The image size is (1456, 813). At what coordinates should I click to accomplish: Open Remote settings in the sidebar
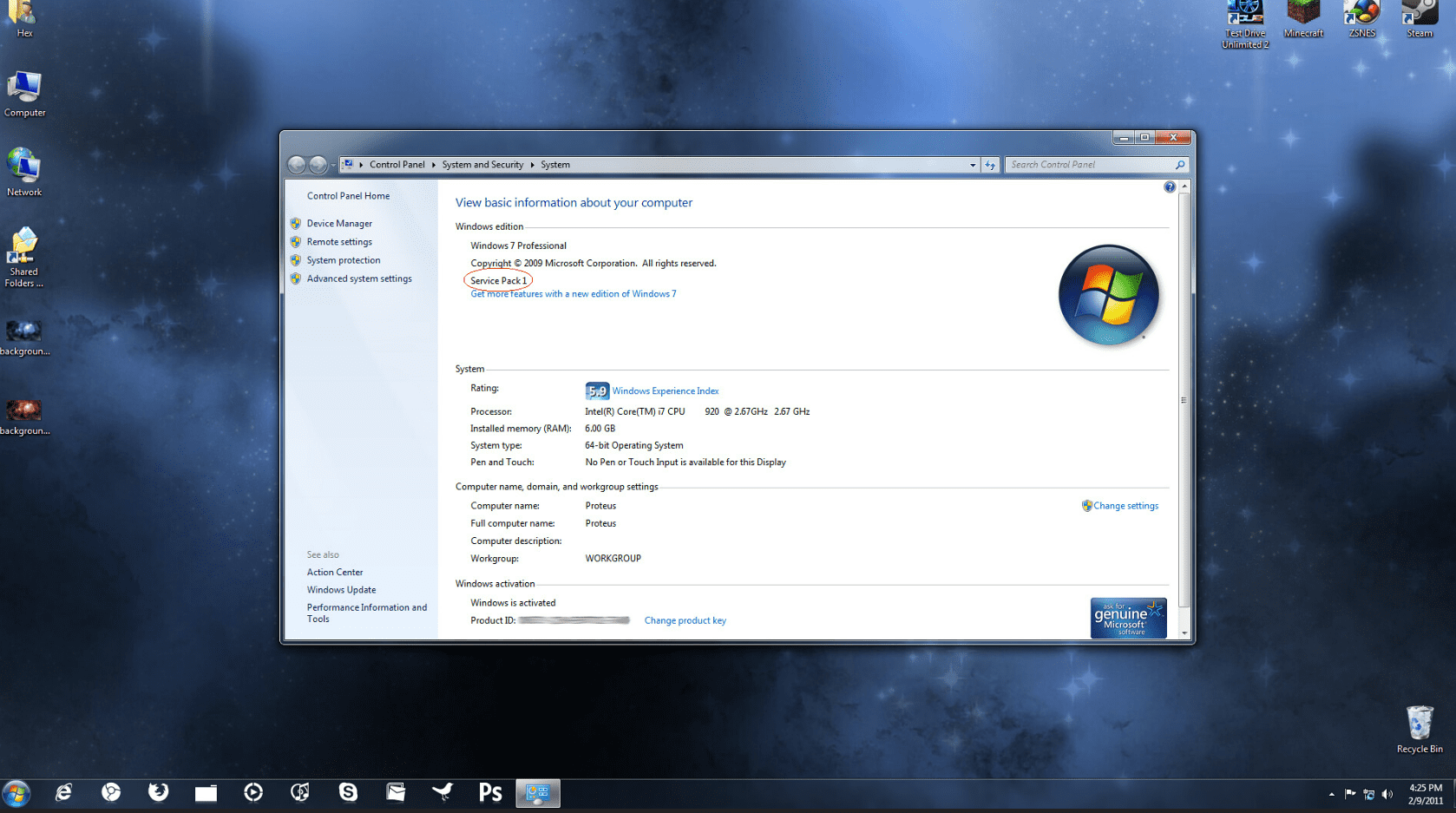[x=339, y=242]
